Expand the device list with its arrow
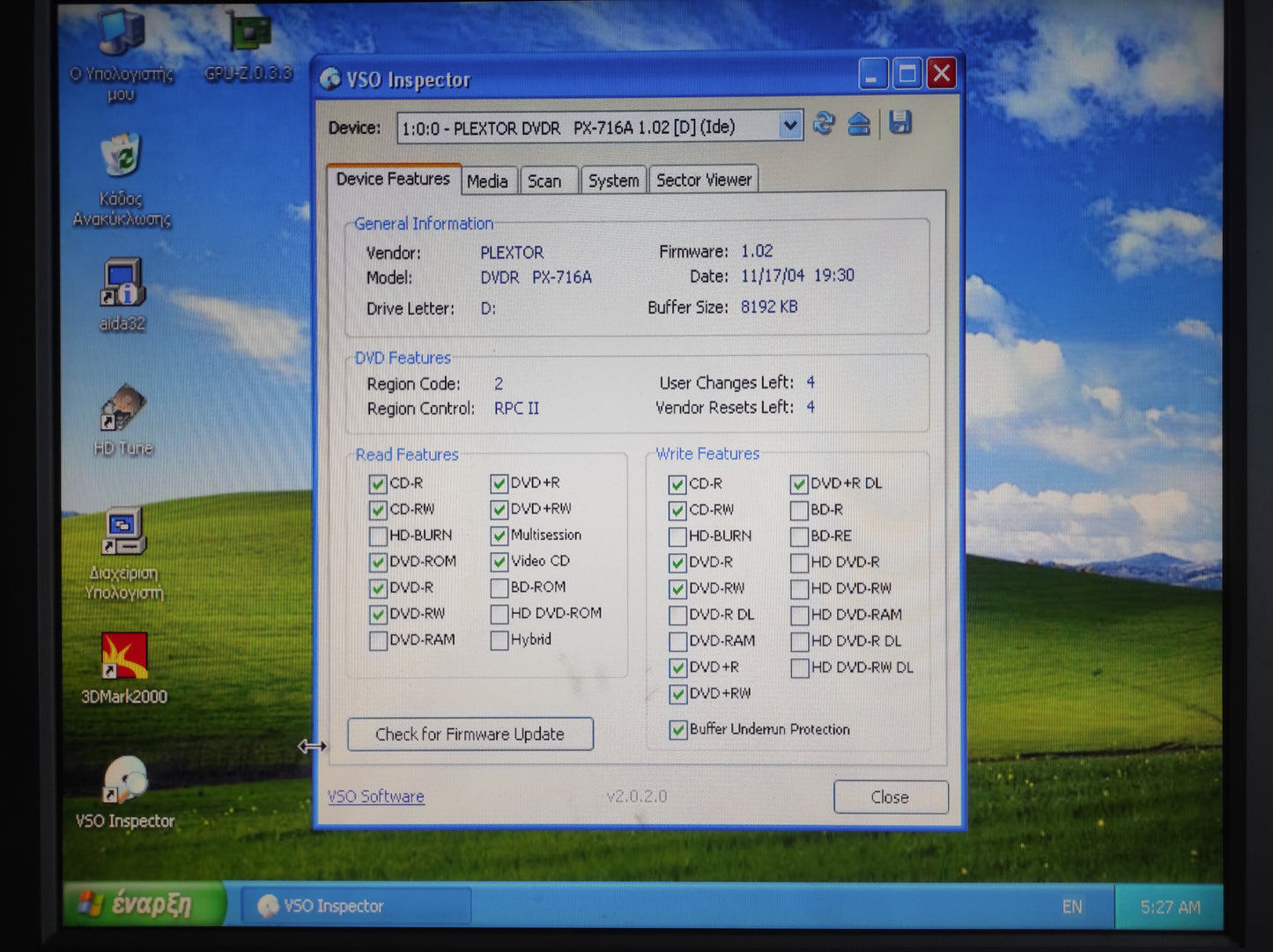Image resolution: width=1273 pixels, height=952 pixels. (789, 126)
